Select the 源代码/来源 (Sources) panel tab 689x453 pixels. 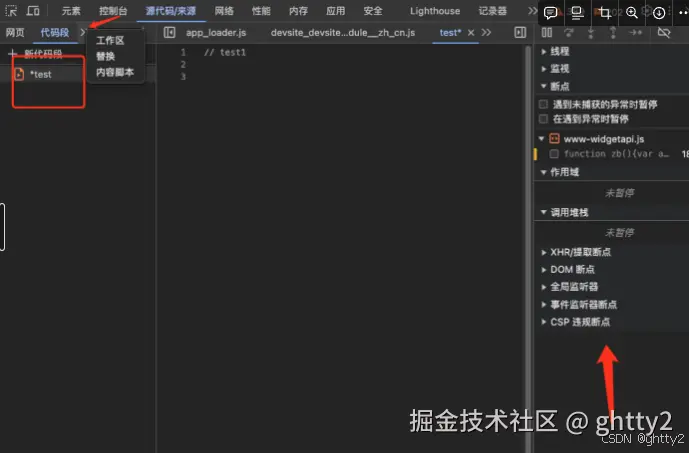(170, 11)
